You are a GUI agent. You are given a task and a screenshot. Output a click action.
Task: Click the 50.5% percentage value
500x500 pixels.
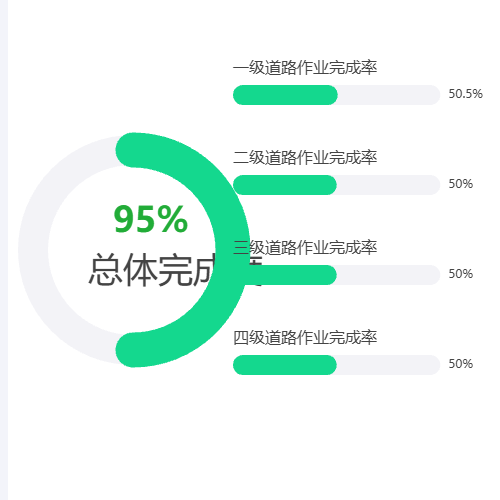[x=465, y=94]
